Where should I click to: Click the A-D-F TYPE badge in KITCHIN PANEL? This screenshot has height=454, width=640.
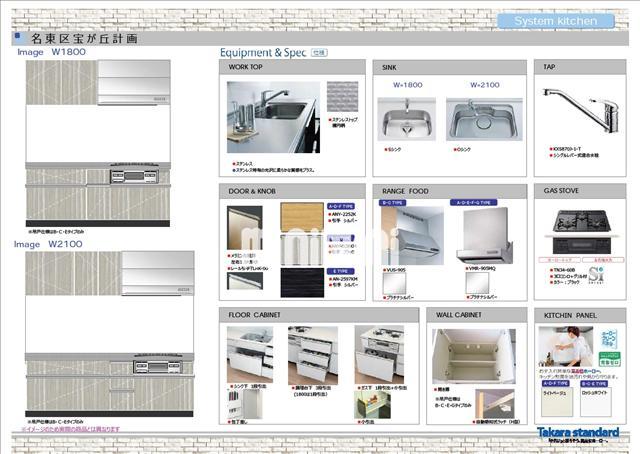[x=556, y=384]
